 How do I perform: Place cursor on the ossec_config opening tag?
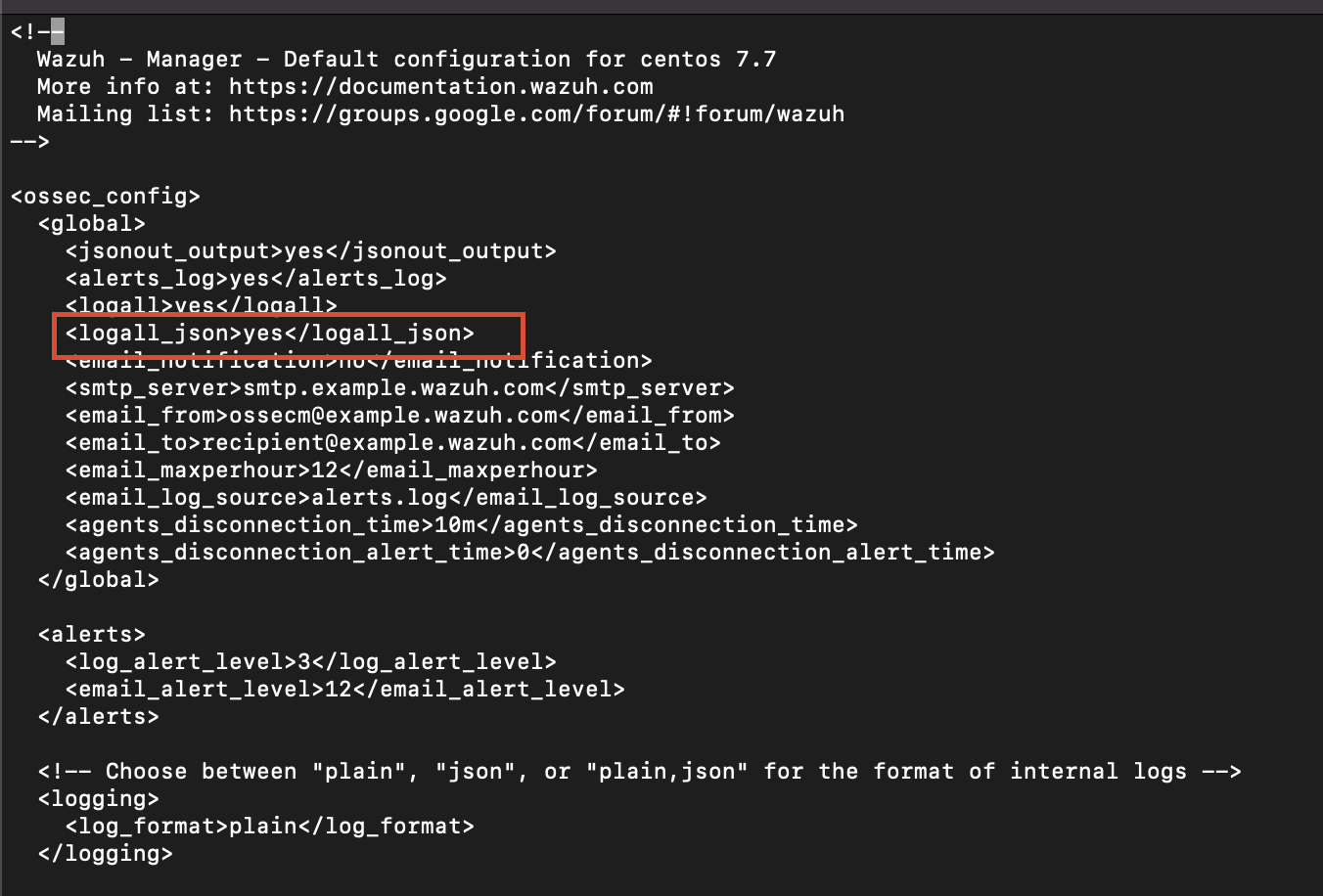[x=106, y=197]
